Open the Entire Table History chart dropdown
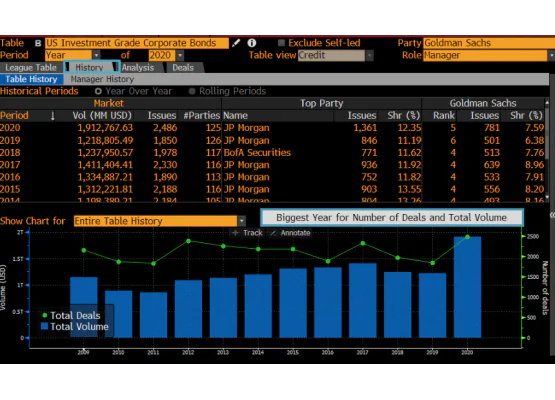The image size is (555, 400). (241, 221)
